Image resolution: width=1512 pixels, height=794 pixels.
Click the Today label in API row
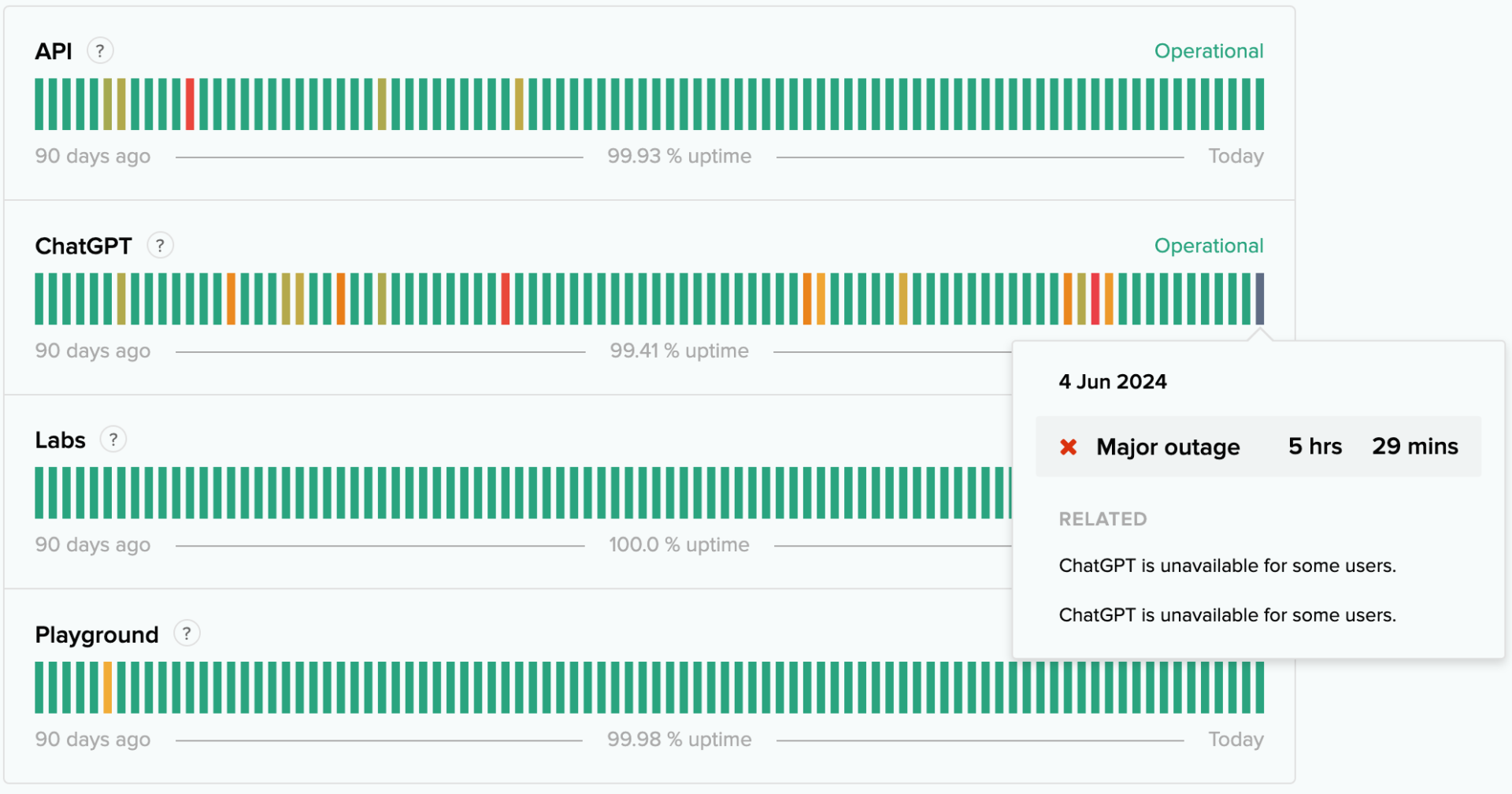1236,156
